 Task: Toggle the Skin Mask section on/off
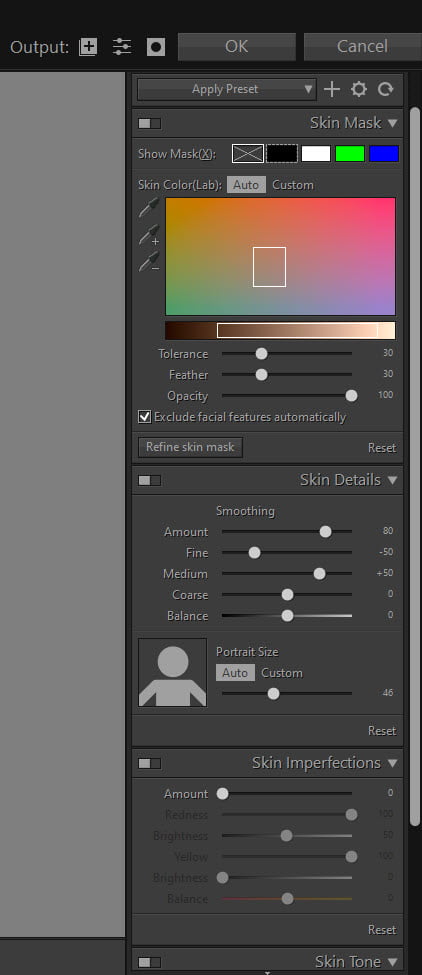pyautogui.click(x=149, y=123)
